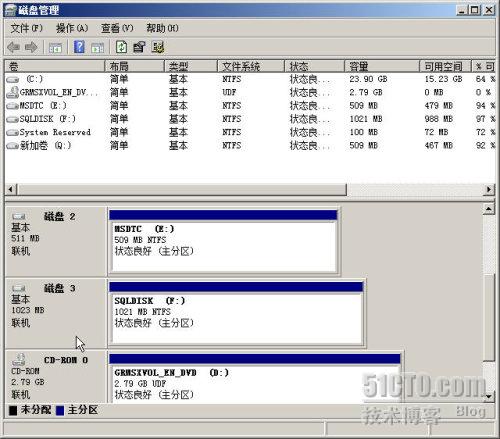Click the 1023 MB size under 磁盘 3
The image size is (500, 439).
[28, 310]
